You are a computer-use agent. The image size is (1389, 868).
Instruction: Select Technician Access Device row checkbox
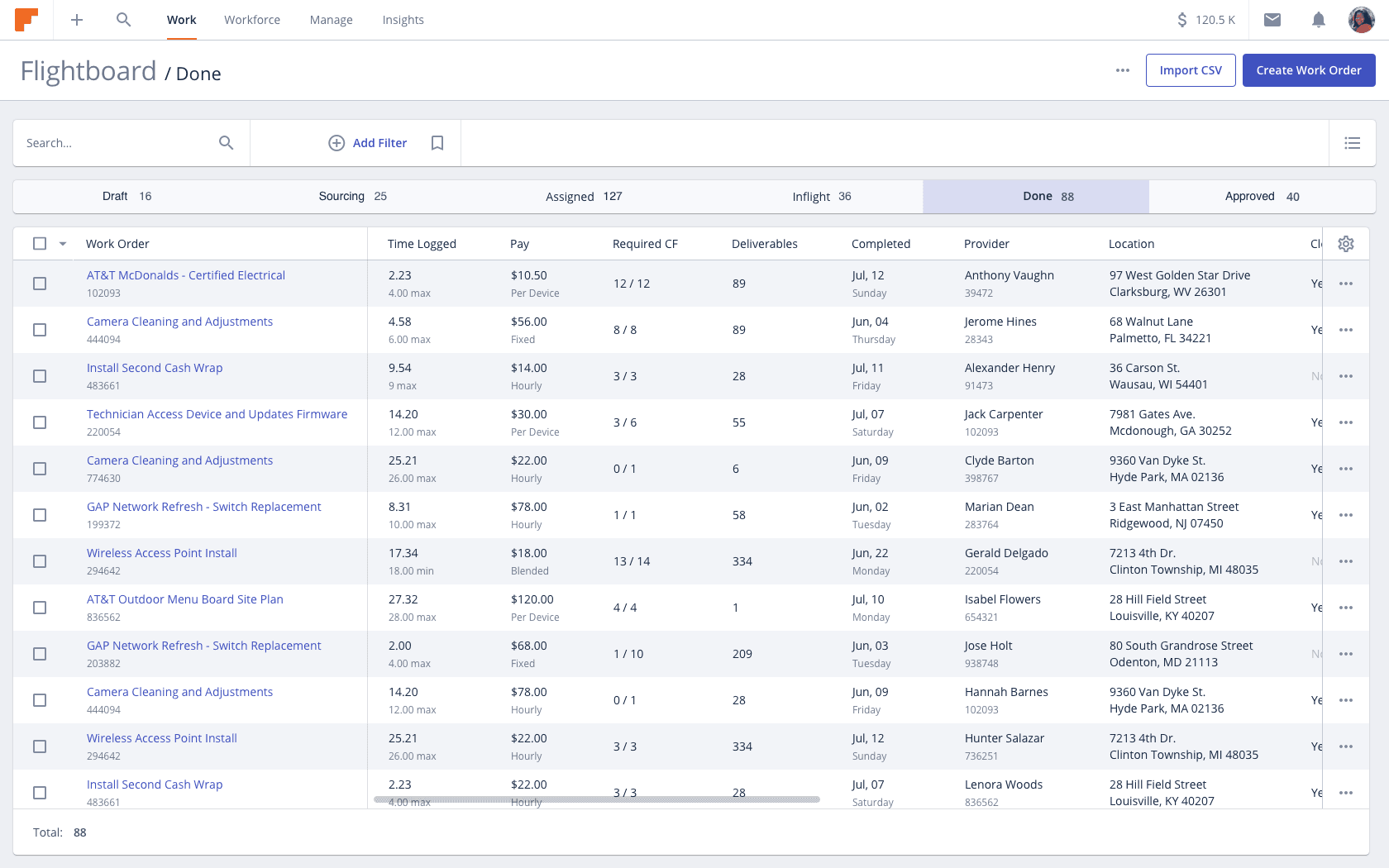click(x=40, y=422)
